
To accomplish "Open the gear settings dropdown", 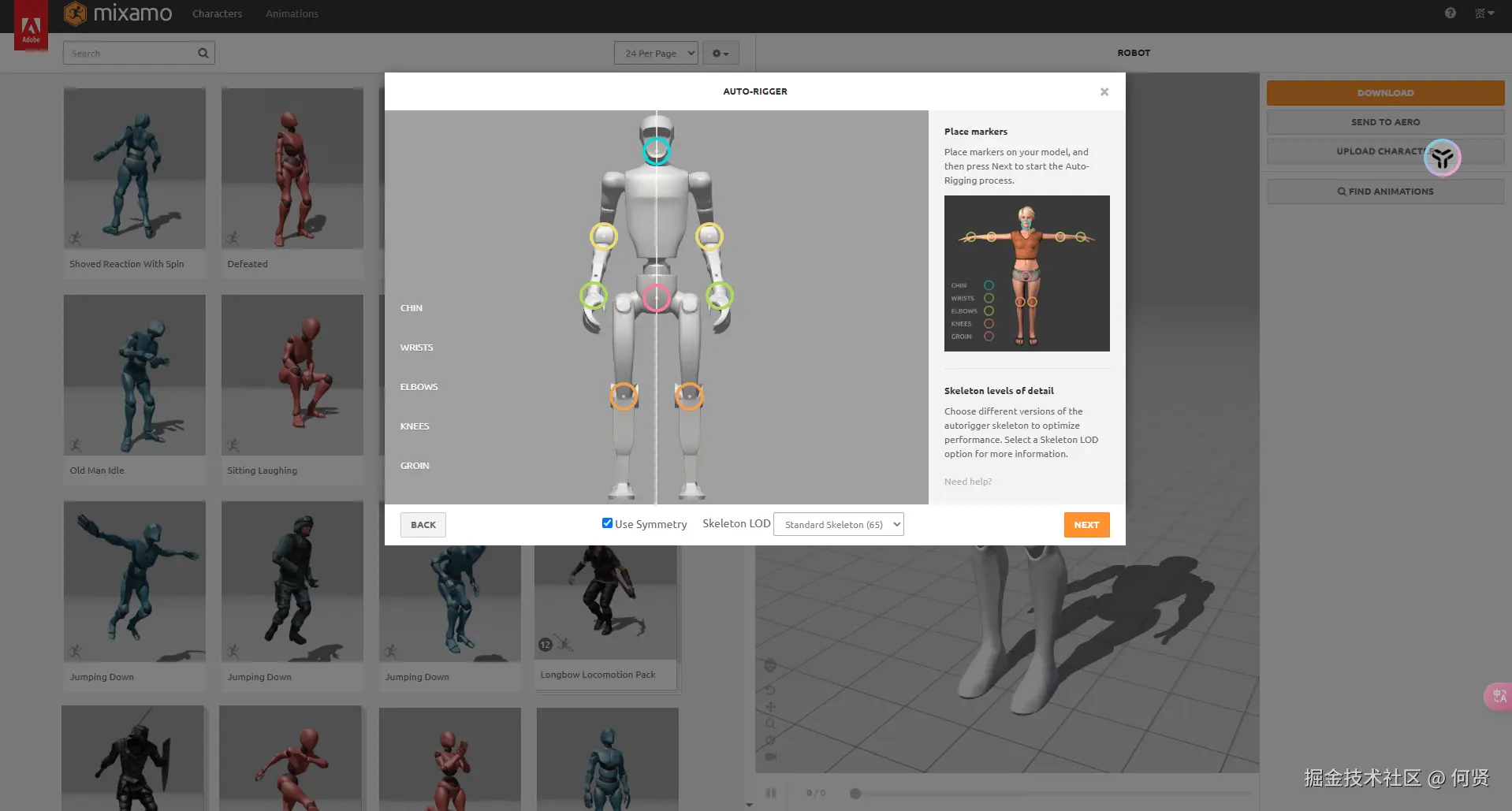I will [x=721, y=54].
